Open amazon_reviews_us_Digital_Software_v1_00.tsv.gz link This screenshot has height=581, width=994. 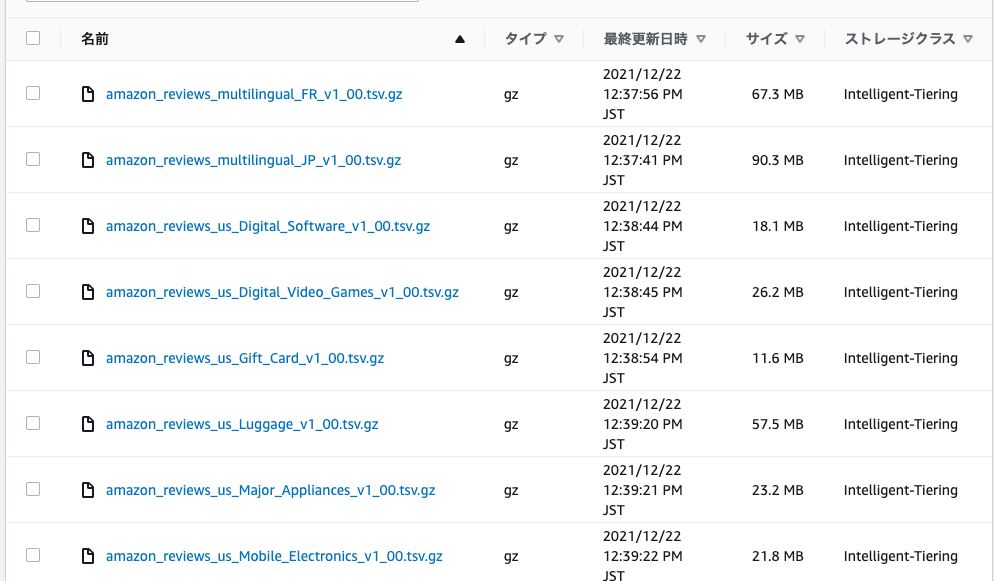pyautogui.click(x=268, y=226)
